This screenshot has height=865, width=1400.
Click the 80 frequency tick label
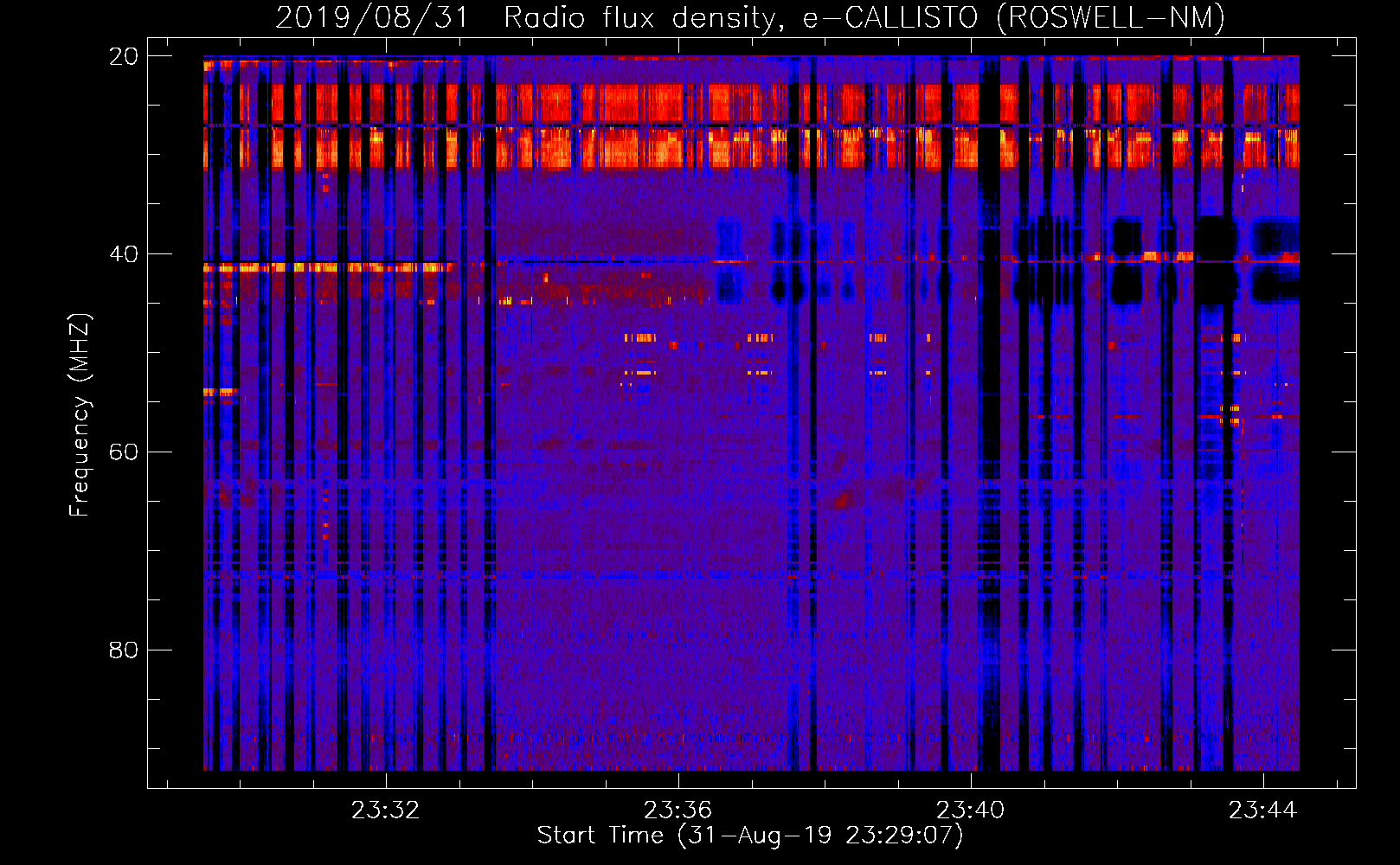pyautogui.click(x=124, y=650)
